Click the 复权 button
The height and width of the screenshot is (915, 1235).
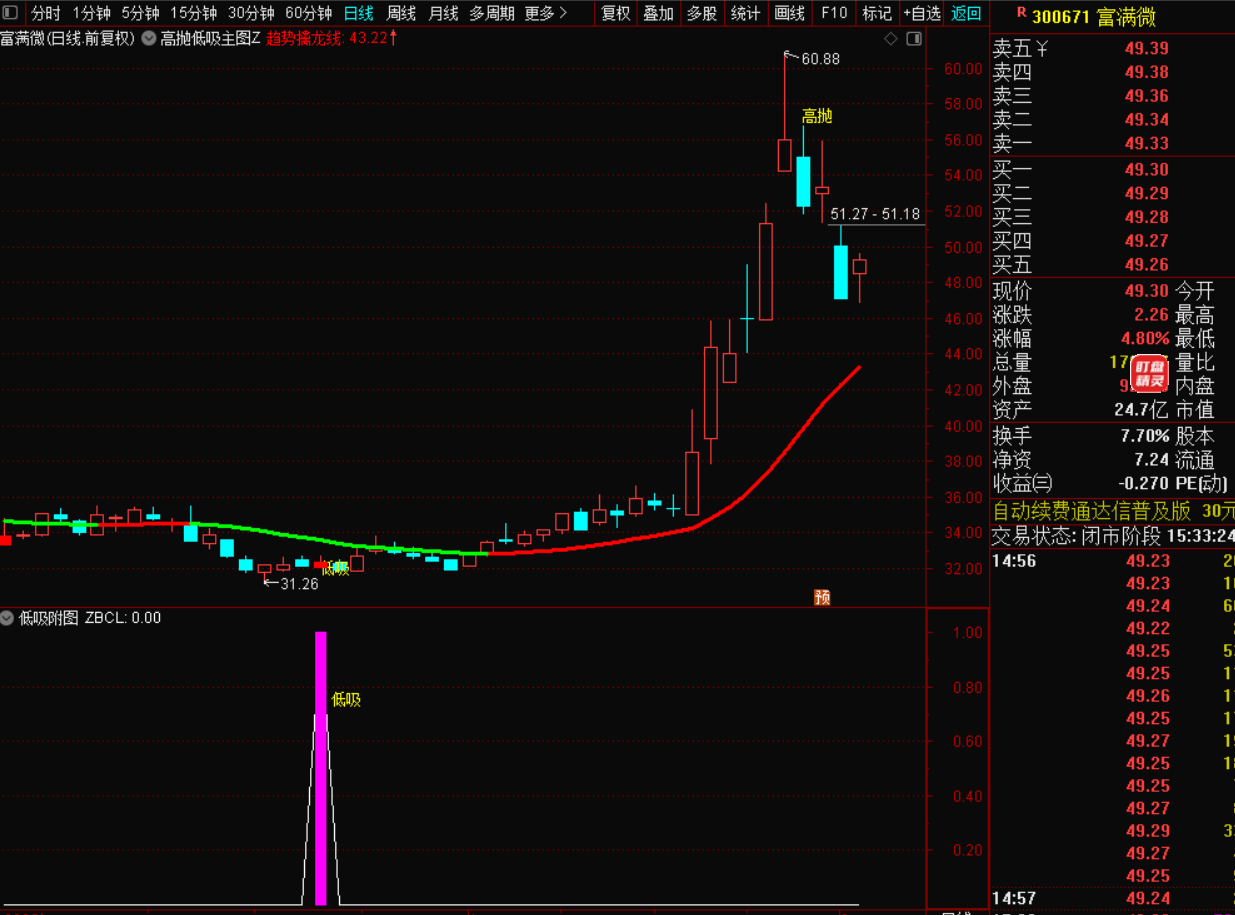615,14
